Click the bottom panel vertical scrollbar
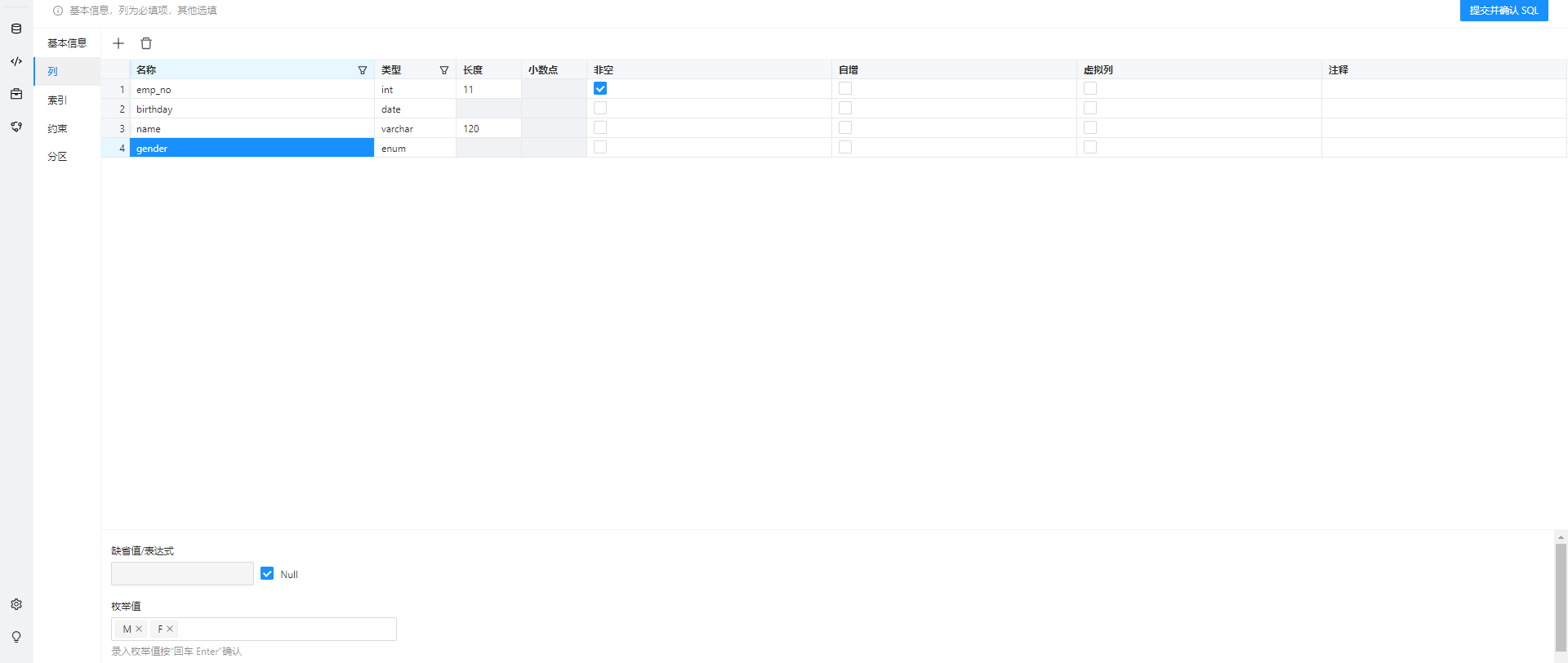Image resolution: width=1568 pixels, height=663 pixels. pos(1561,596)
